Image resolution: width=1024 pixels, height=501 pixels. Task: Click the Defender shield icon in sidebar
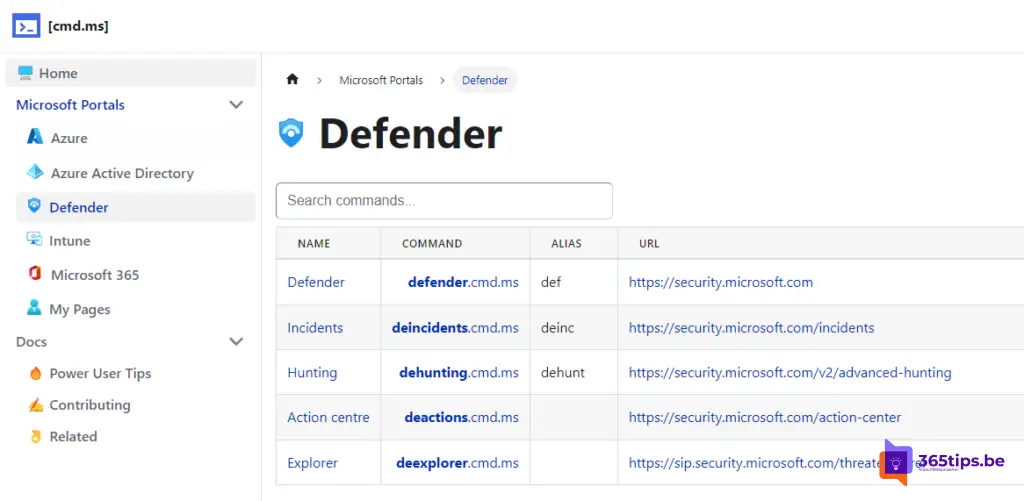34,206
